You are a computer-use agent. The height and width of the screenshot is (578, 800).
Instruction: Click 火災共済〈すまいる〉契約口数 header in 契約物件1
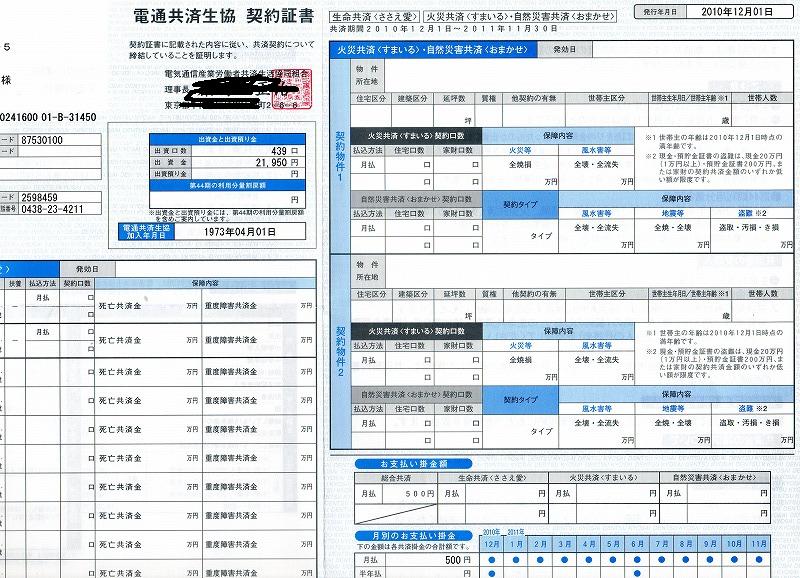pyautogui.click(x=416, y=136)
